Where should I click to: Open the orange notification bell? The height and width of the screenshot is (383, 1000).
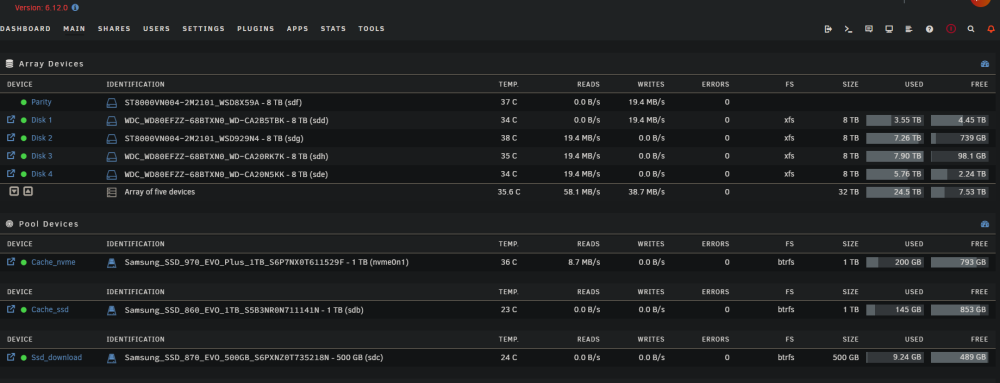coord(991,29)
